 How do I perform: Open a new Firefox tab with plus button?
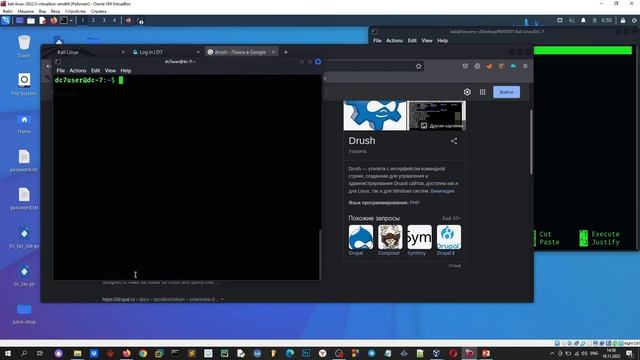pyautogui.click(x=286, y=52)
